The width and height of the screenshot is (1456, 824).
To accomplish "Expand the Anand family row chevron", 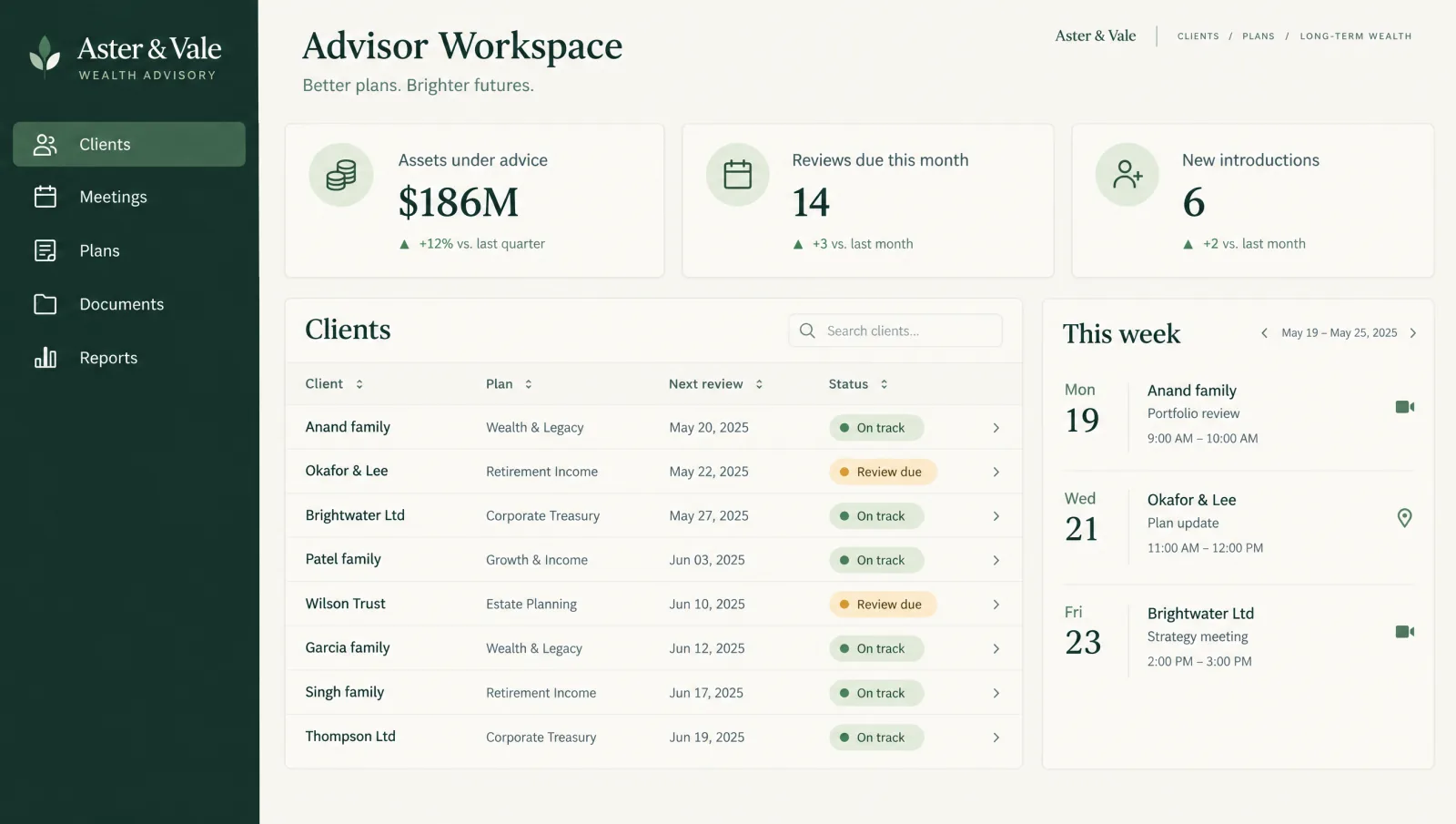I will click(996, 428).
